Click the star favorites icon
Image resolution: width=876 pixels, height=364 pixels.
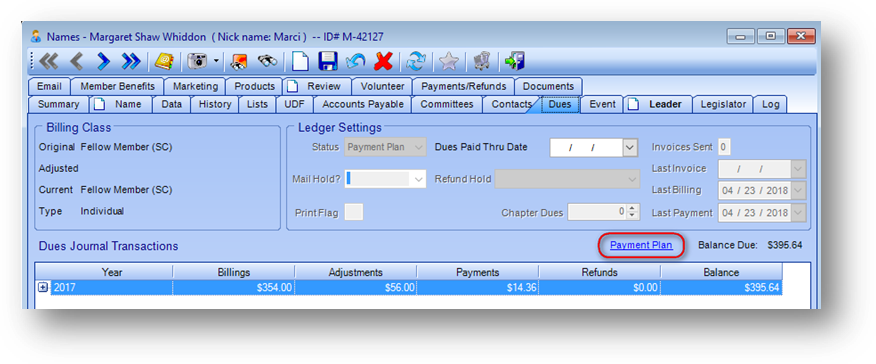click(449, 61)
